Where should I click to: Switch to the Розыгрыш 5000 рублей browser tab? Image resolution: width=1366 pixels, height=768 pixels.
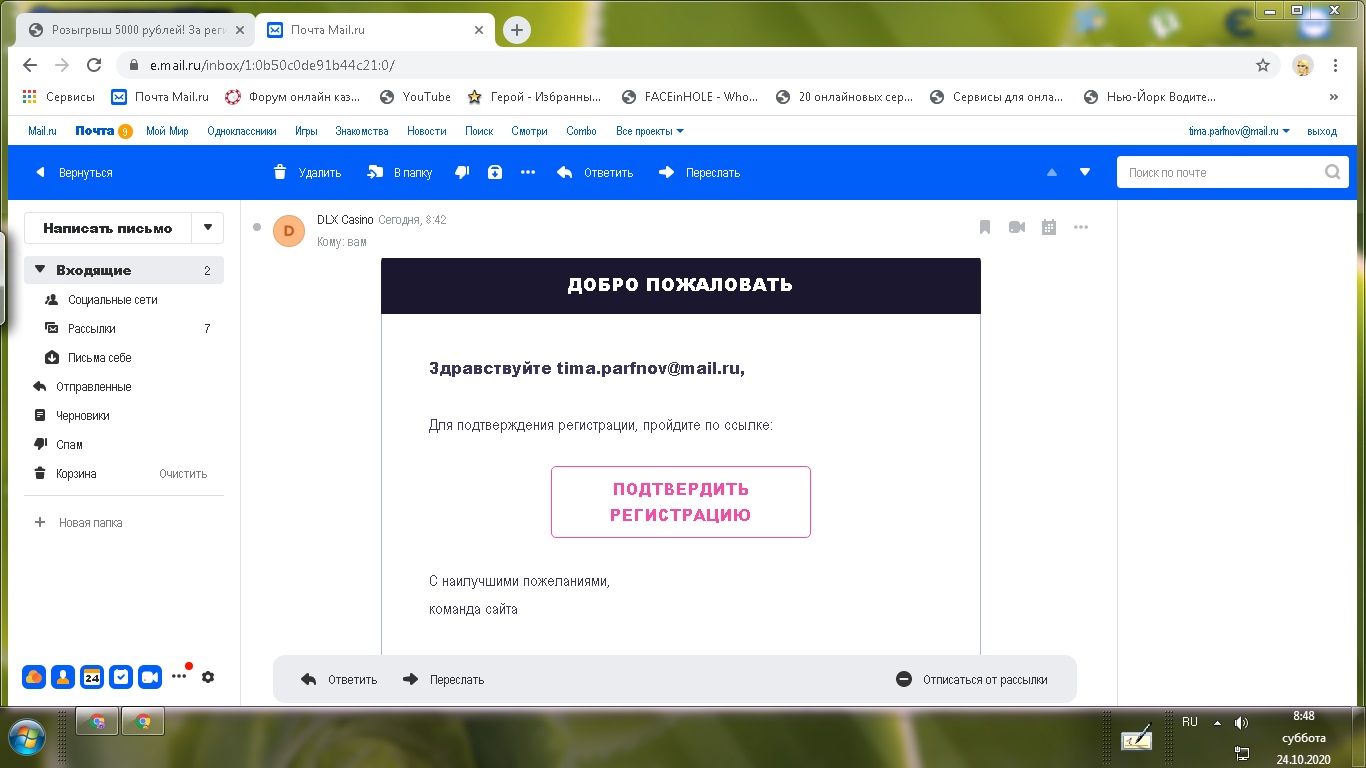click(x=136, y=30)
